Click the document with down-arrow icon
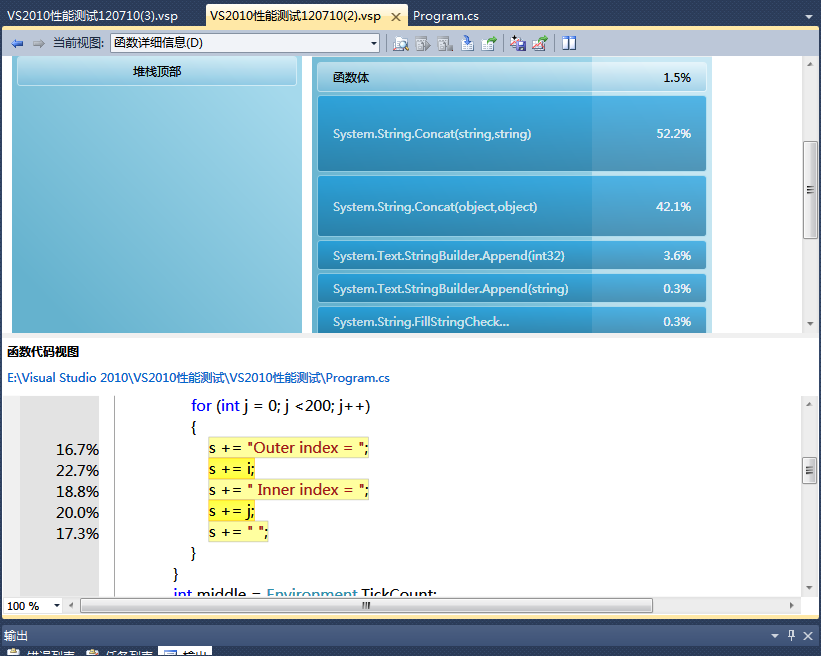 click(x=467, y=43)
